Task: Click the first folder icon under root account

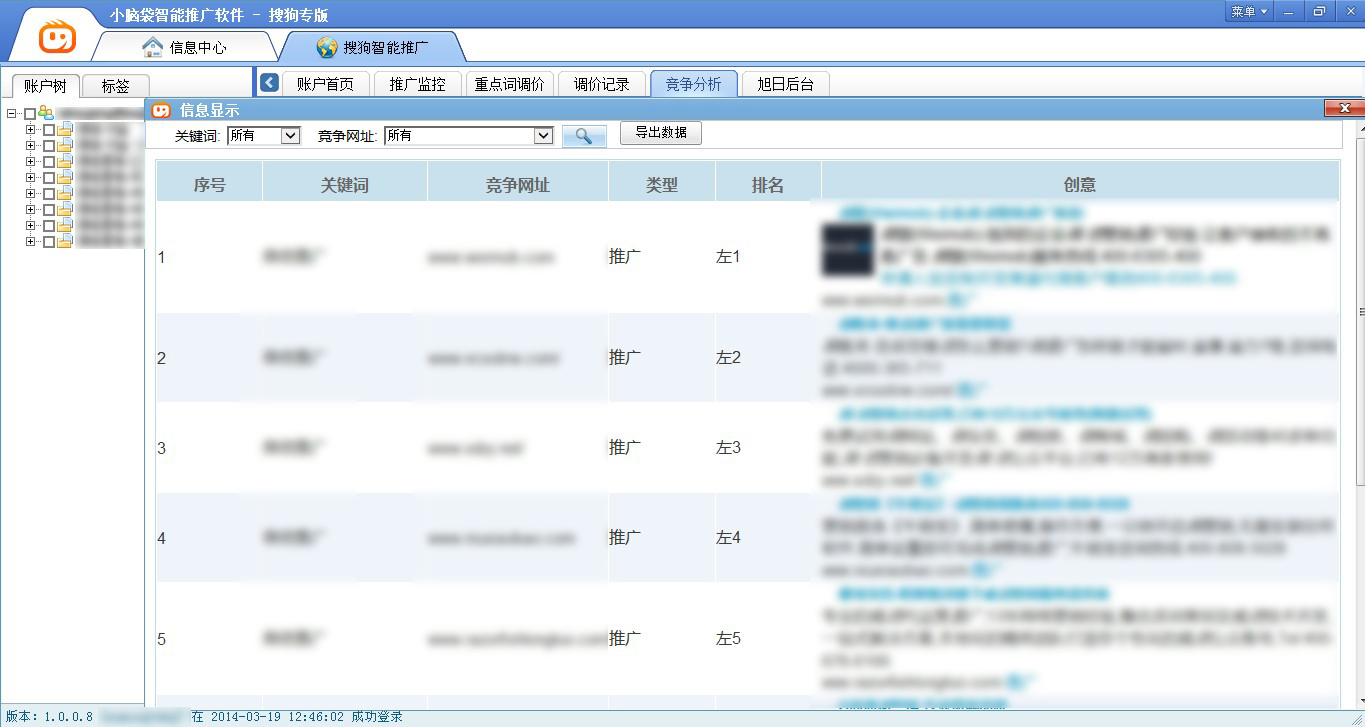Action: coord(65,129)
